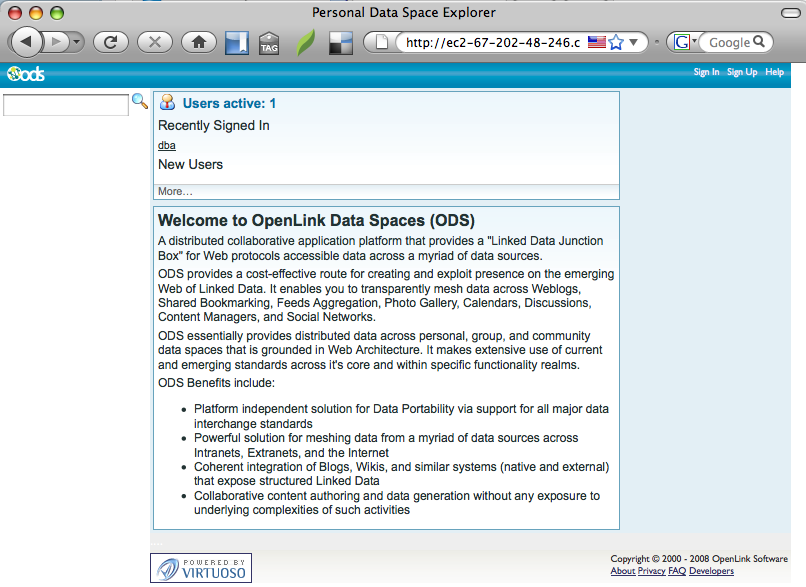Click More… under New Users
This screenshot has width=806, height=587.
click(x=175, y=191)
